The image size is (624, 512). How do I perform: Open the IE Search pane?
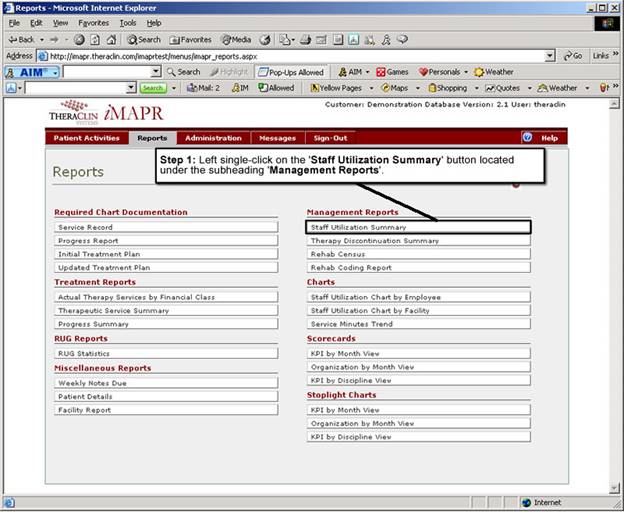pyautogui.click(x=144, y=39)
